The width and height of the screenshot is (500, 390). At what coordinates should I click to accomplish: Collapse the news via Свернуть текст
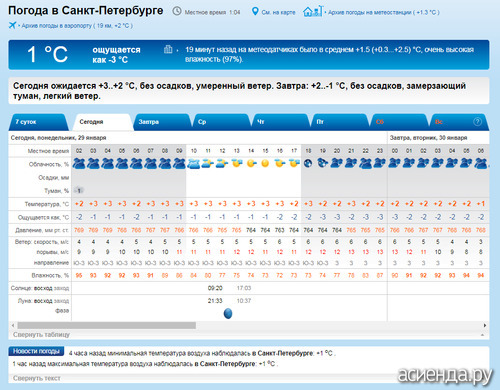point(37,378)
